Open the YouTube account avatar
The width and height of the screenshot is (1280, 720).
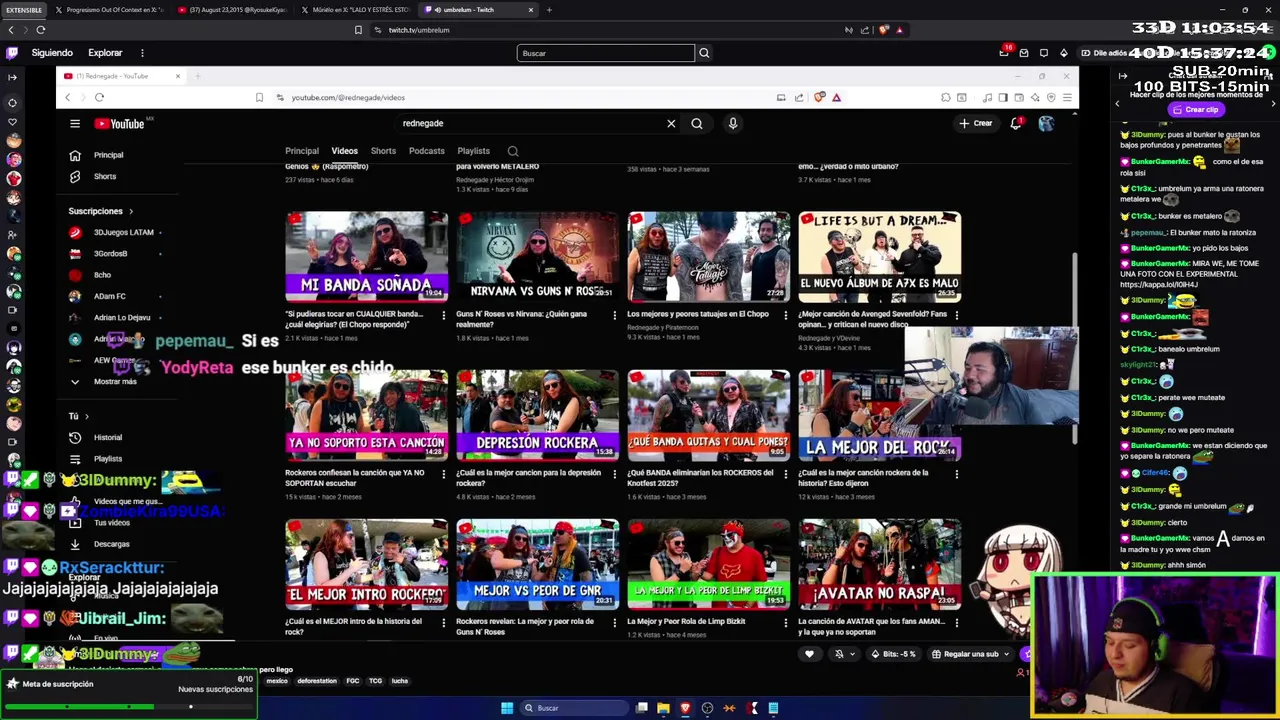pos(1046,123)
